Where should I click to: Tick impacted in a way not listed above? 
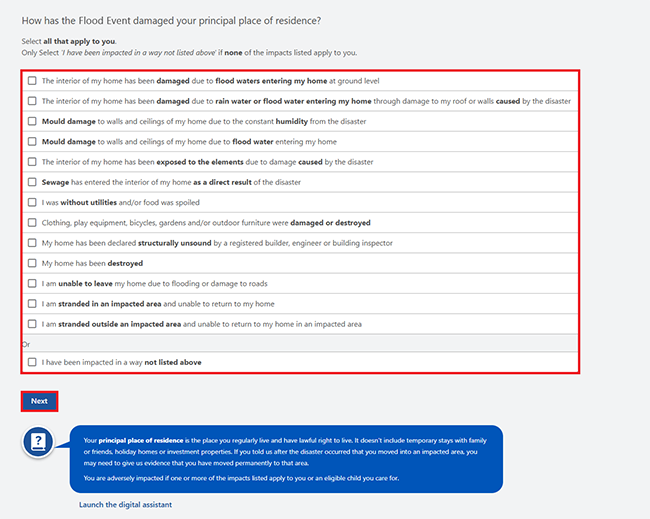click(32, 362)
